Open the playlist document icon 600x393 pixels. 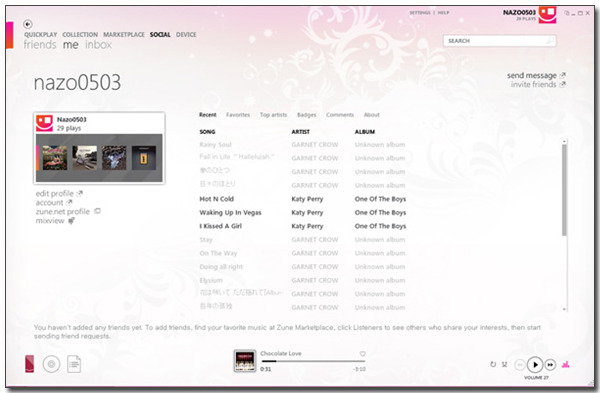(74, 364)
